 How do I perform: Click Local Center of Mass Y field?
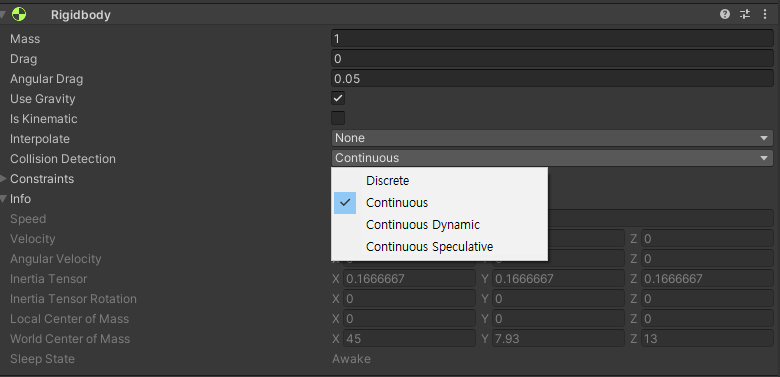[x=558, y=318]
